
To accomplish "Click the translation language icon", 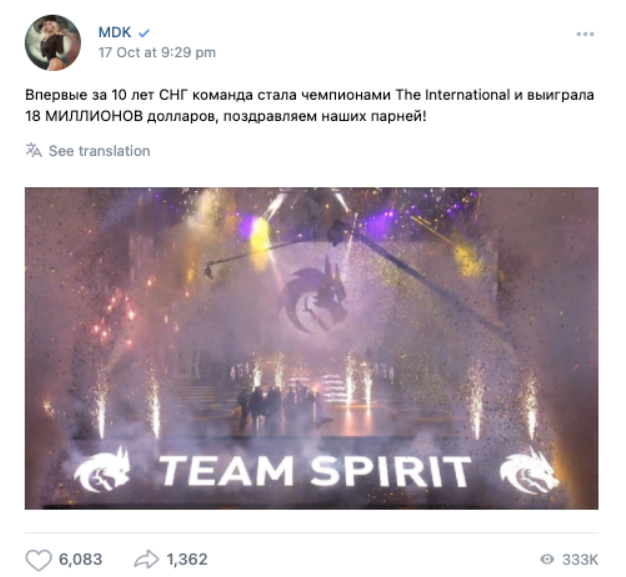I will (34, 151).
